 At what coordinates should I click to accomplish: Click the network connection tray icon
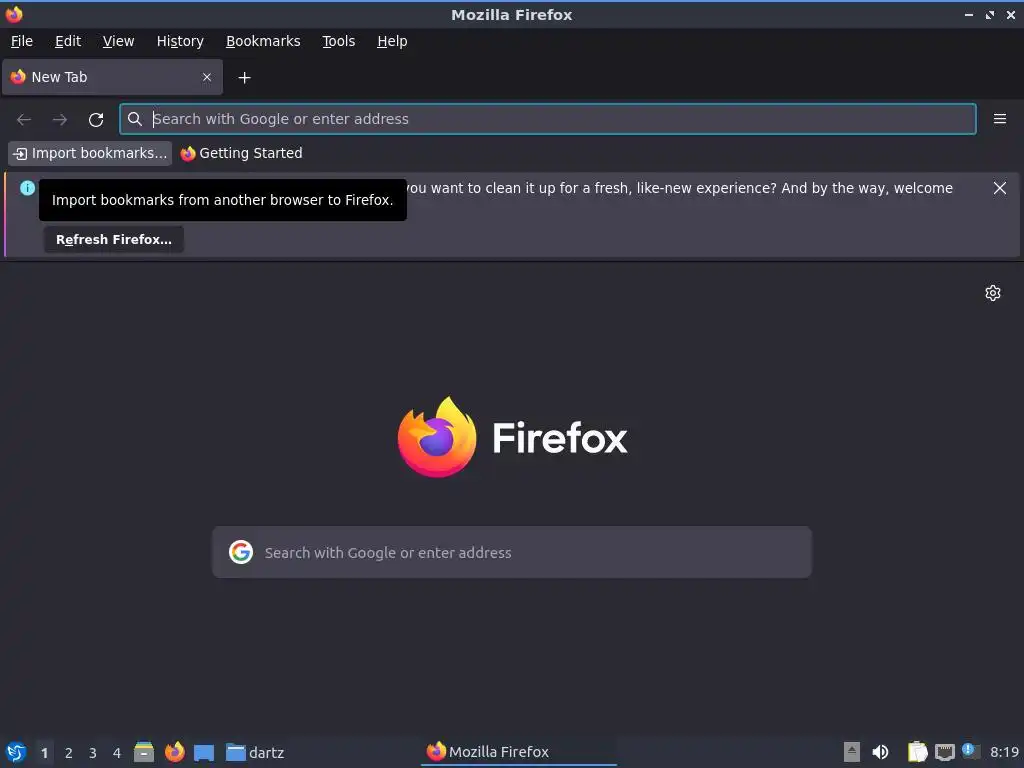coord(944,752)
